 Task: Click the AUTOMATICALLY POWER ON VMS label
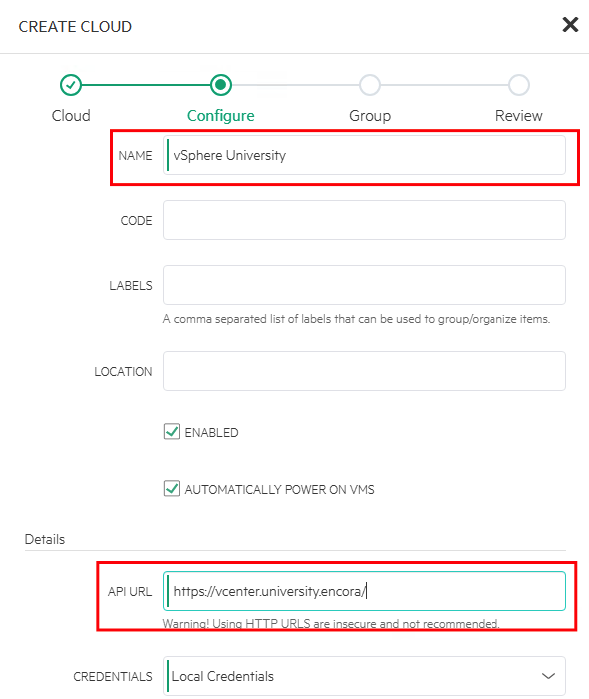280,489
